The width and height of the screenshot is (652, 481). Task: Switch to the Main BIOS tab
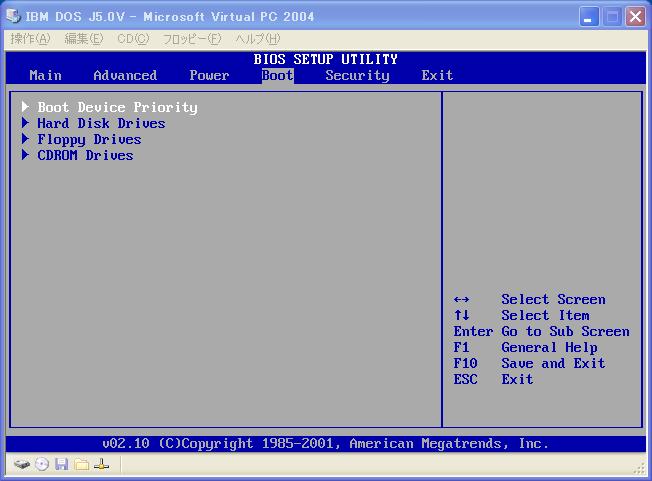45,75
